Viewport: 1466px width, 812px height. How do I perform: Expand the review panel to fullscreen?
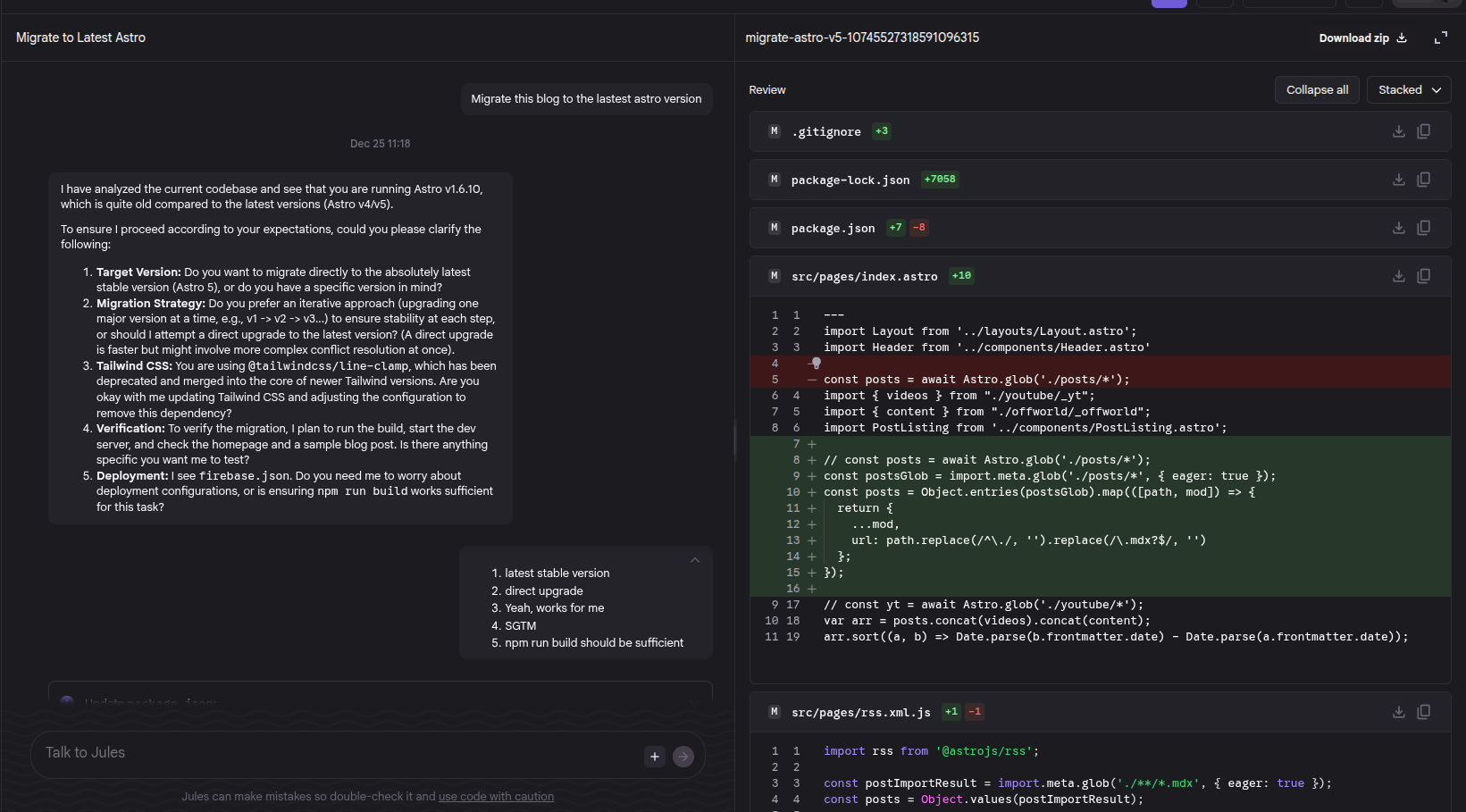(x=1440, y=38)
